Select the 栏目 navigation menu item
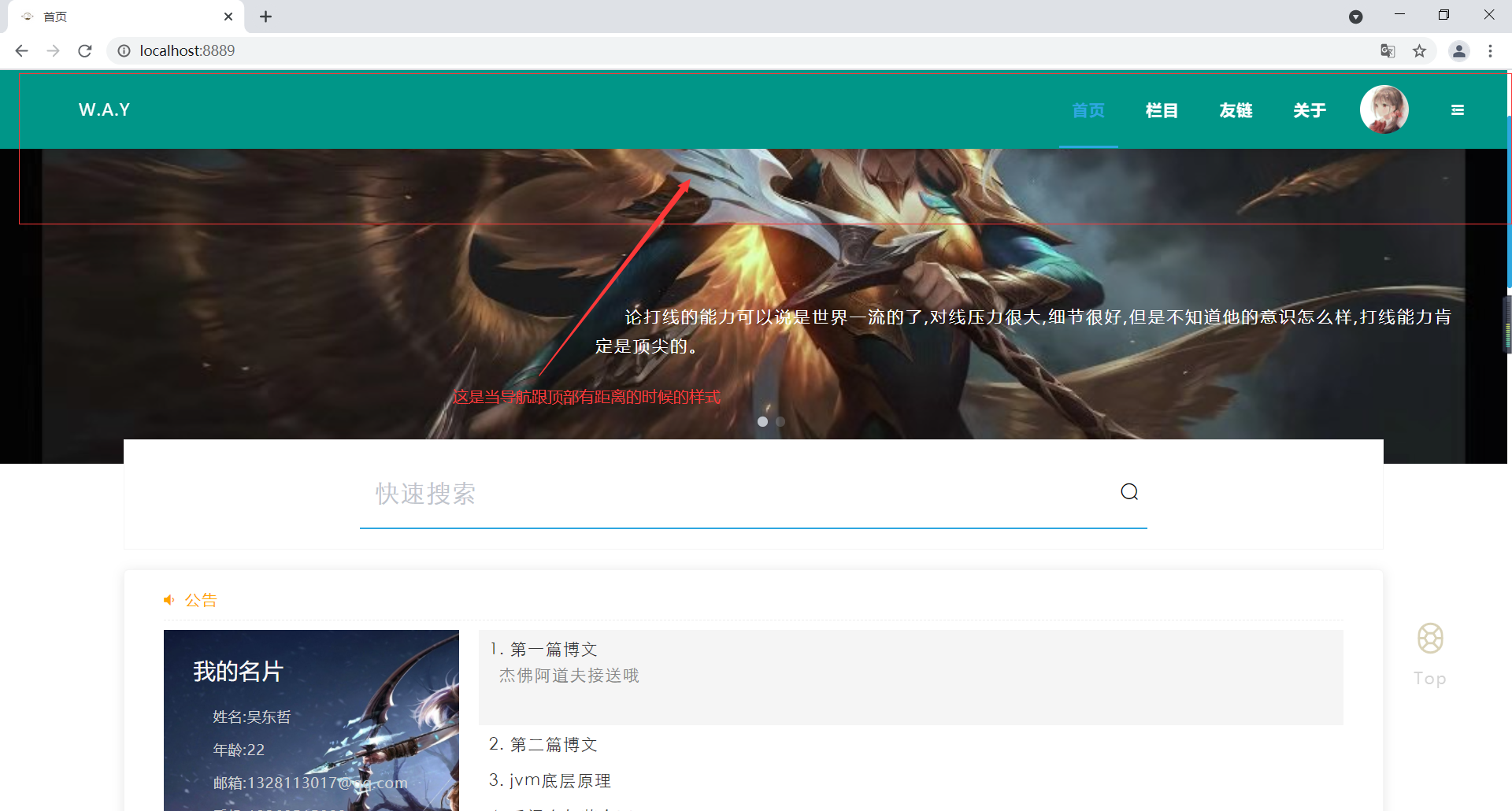Image resolution: width=1512 pixels, height=811 pixels. (x=1162, y=110)
